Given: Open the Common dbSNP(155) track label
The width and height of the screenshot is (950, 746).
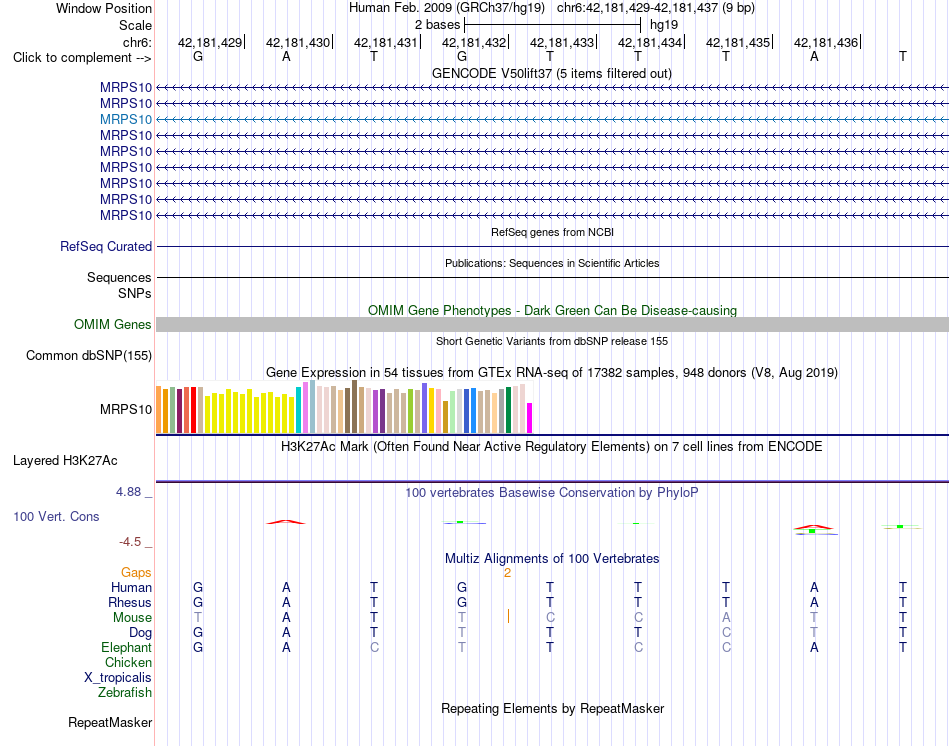Looking at the screenshot, I should [x=89, y=356].
